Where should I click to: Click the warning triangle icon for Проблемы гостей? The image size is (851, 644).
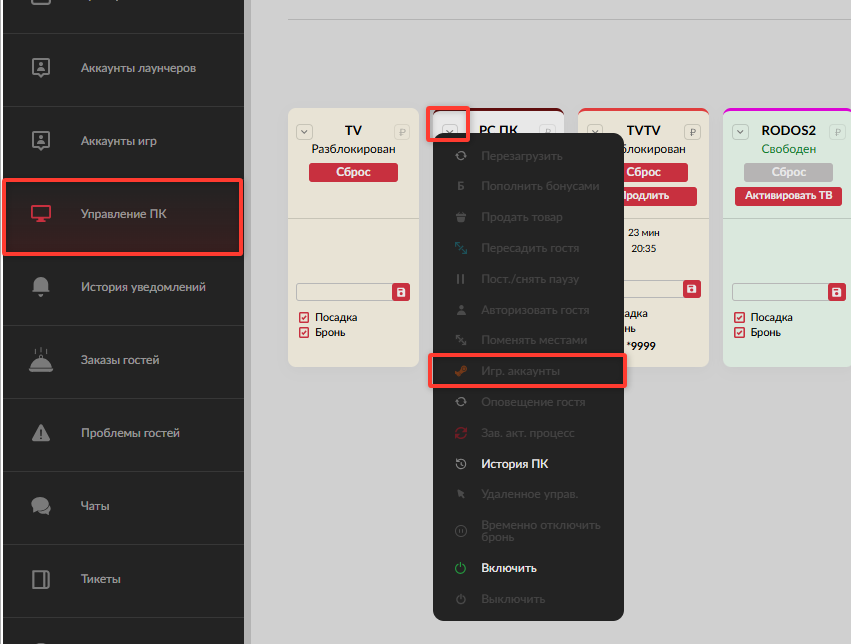41,433
